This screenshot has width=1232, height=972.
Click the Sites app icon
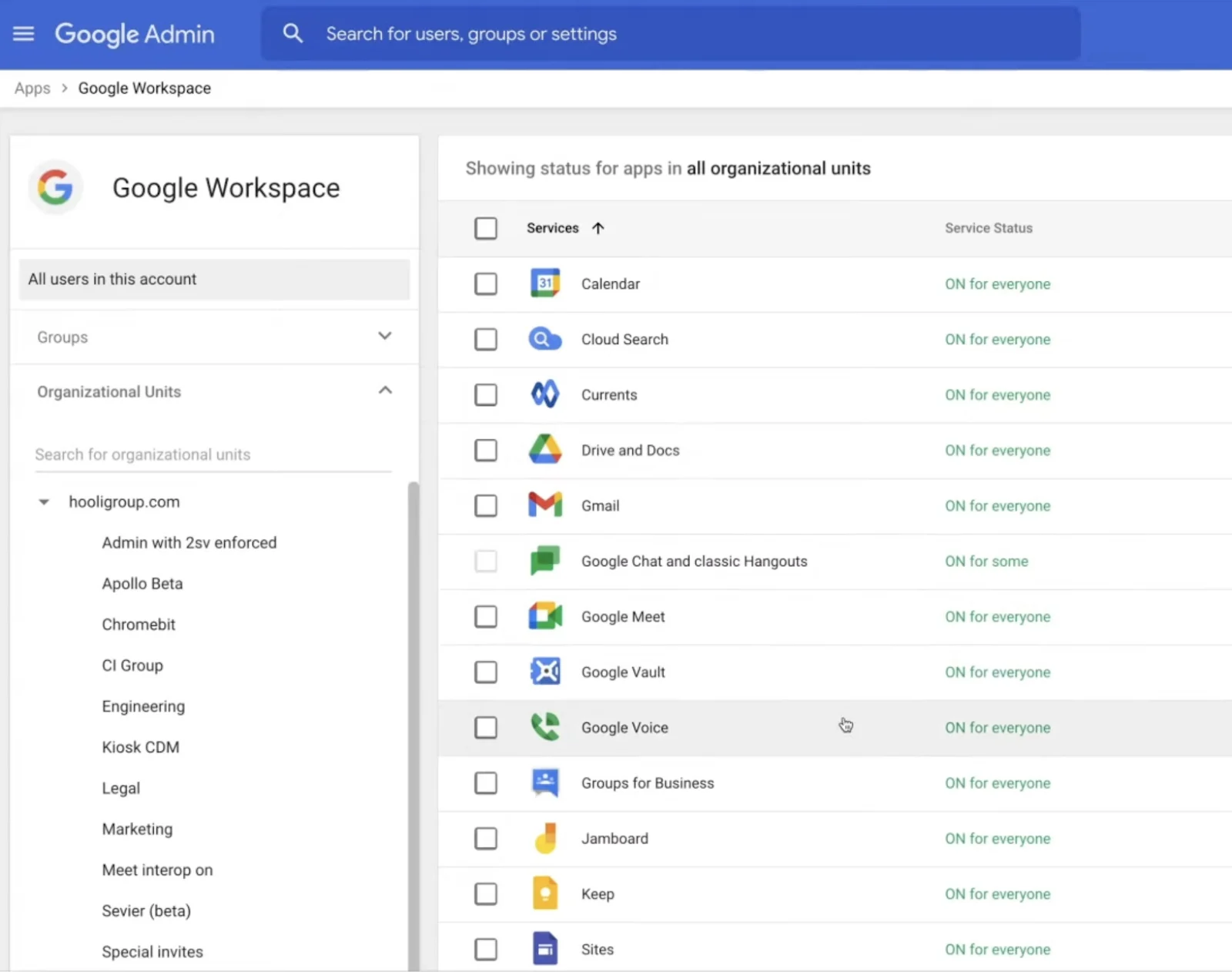(545, 949)
